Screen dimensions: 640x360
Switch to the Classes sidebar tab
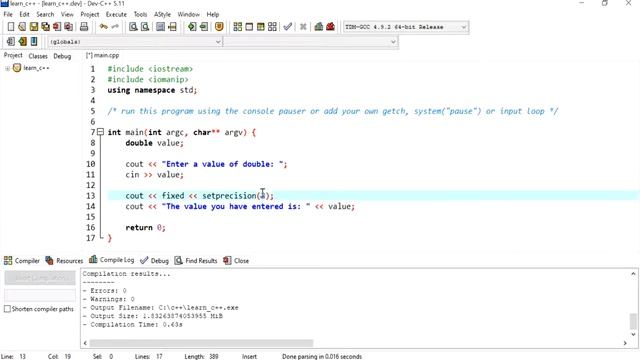[38, 56]
